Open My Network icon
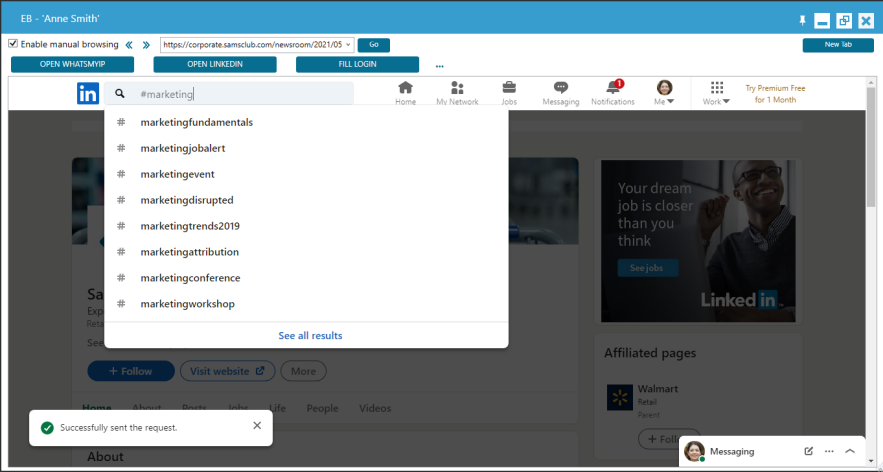883x472 pixels. coord(457,88)
